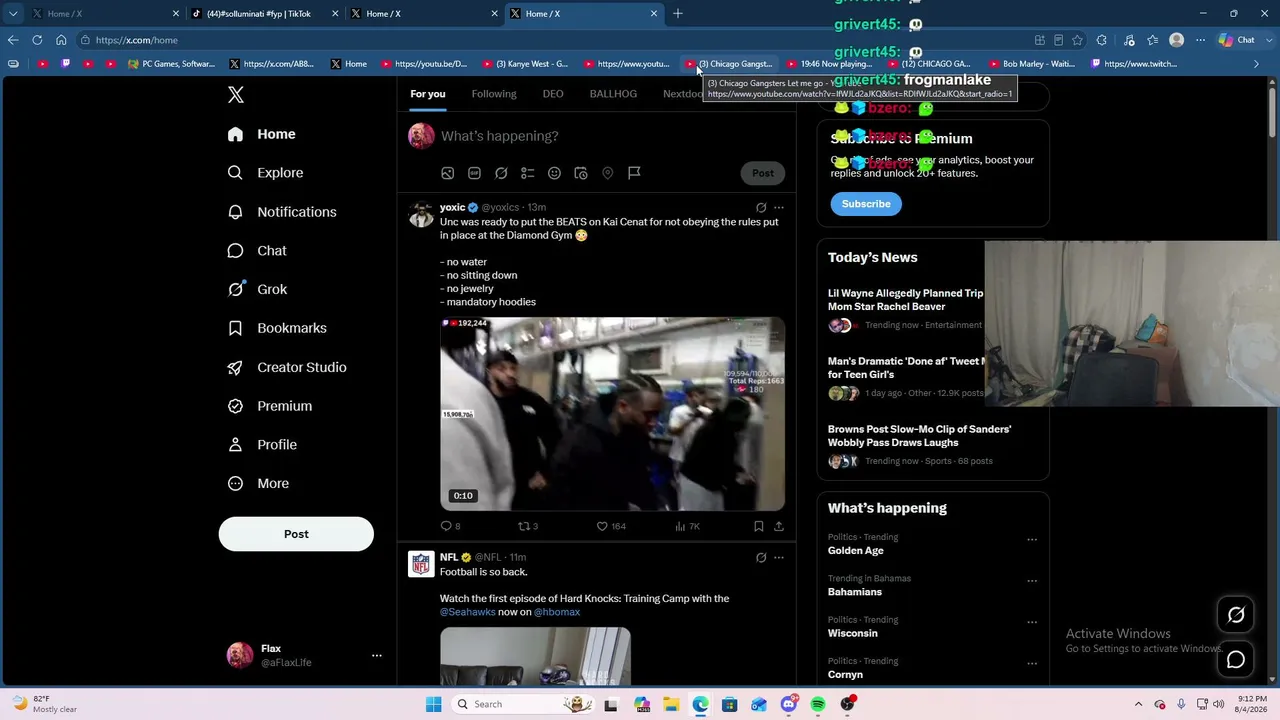Play the Kai Cenat gym video
The image size is (1280, 720).
point(613,414)
